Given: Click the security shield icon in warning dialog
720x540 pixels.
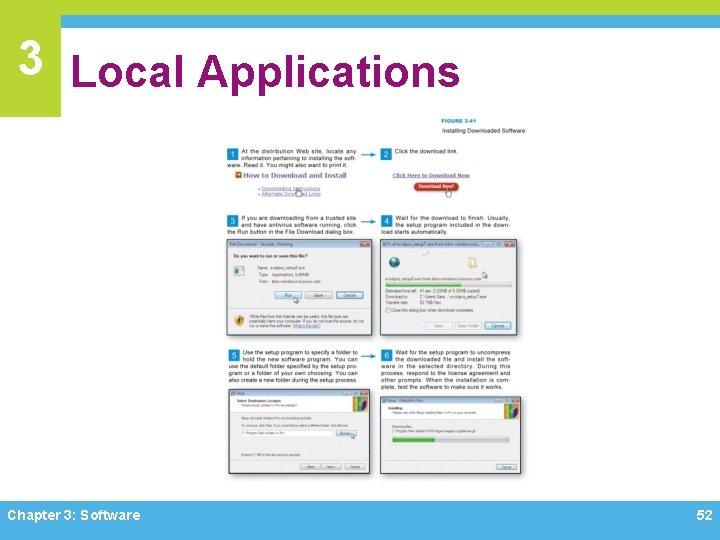Looking at the screenshot, I should (239, 320).
